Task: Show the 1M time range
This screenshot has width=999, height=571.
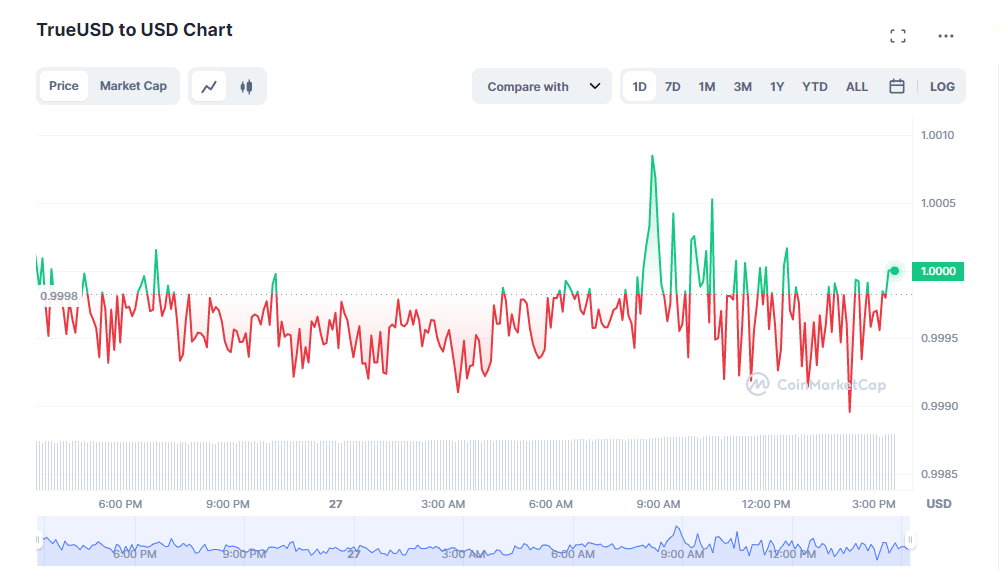Action: coord(707,87)
